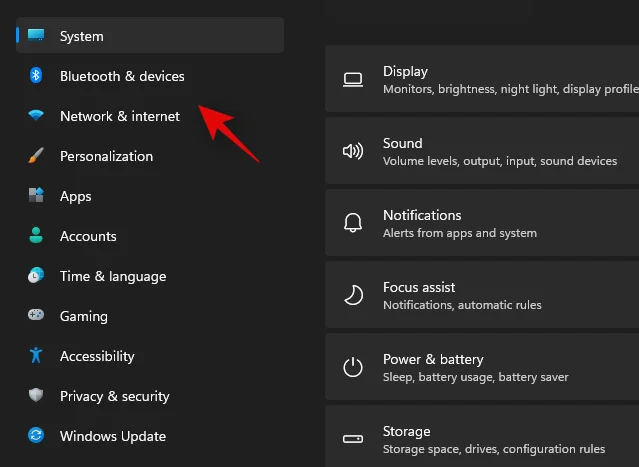Click the Bluetooth icon in the sidebar
Viewport: 639px width, 467px height.
[x=36, y=76]
